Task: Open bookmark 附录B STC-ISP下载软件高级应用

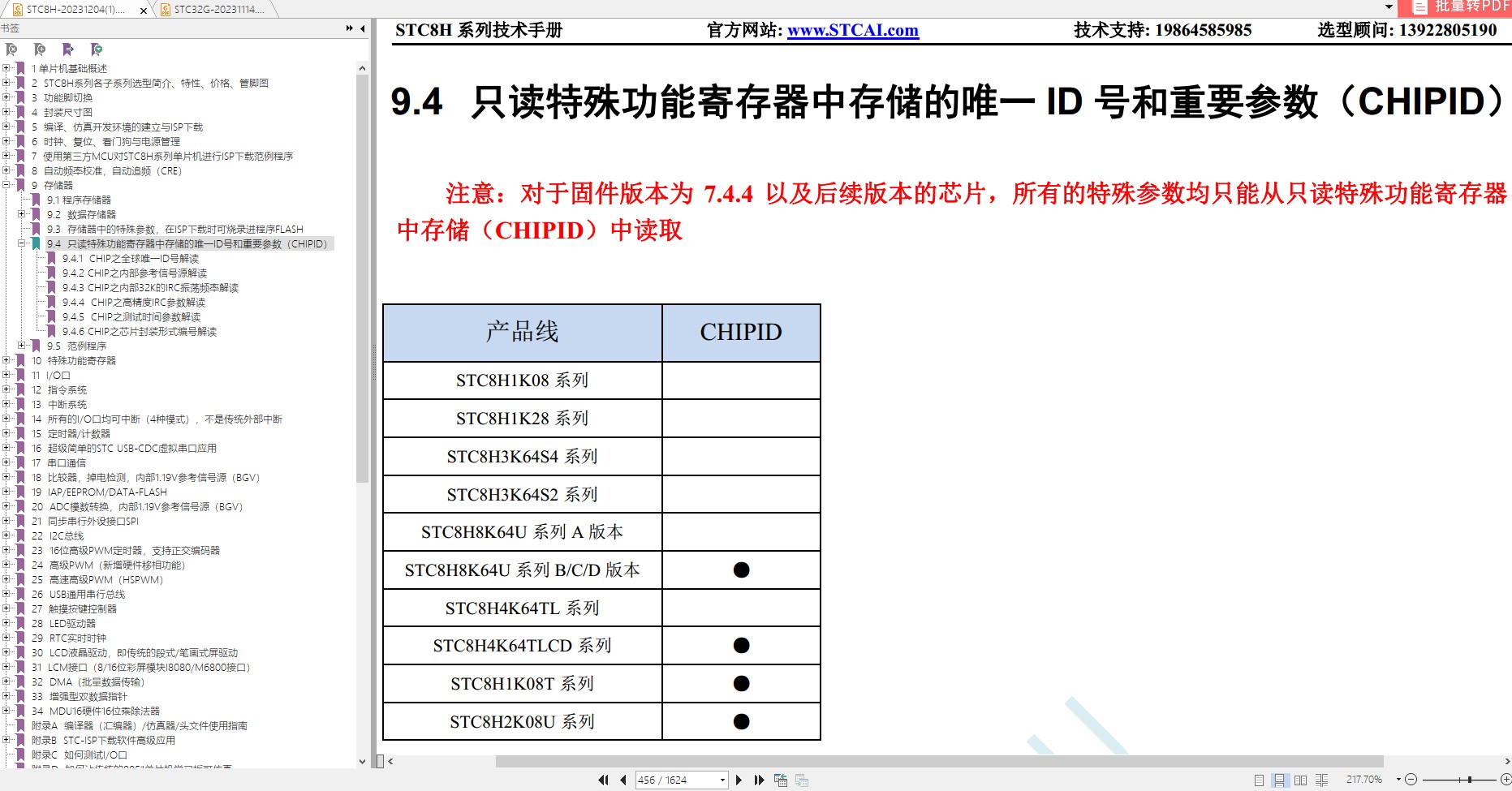Action: pos(103,740)
